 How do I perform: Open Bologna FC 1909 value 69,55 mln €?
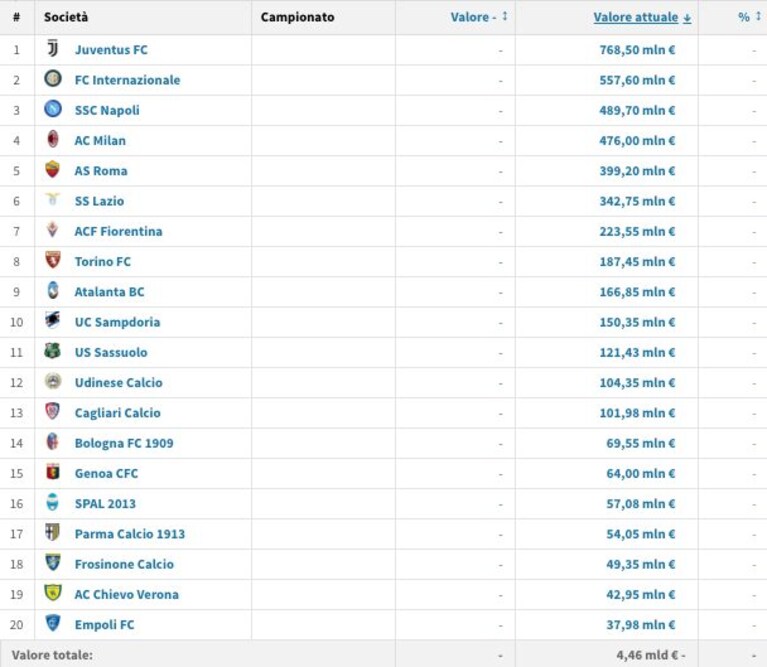(x=641, y=443)
